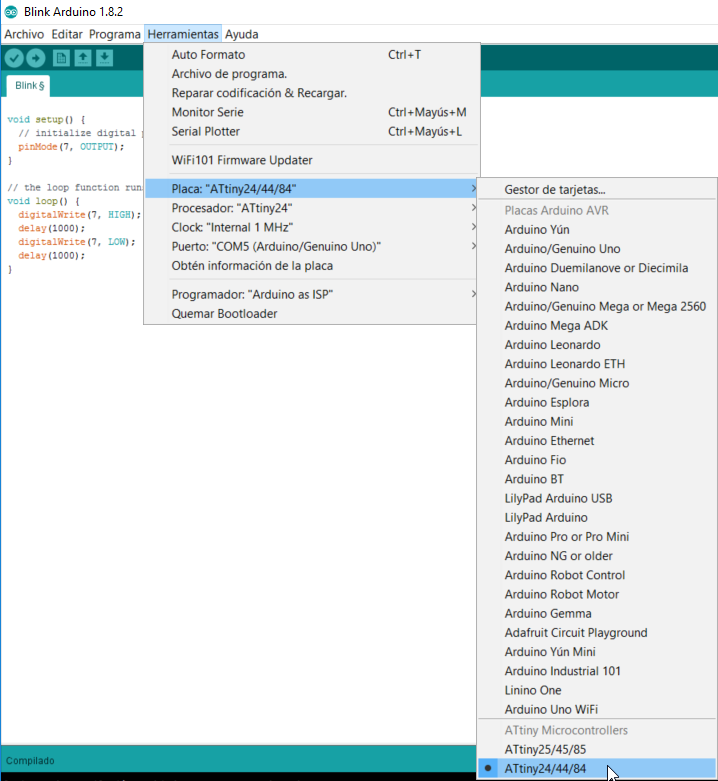This screenshot has height=781, width=718.
Task: Select Adafruit Circuit Playground board
Action: (x=597, y=633)
